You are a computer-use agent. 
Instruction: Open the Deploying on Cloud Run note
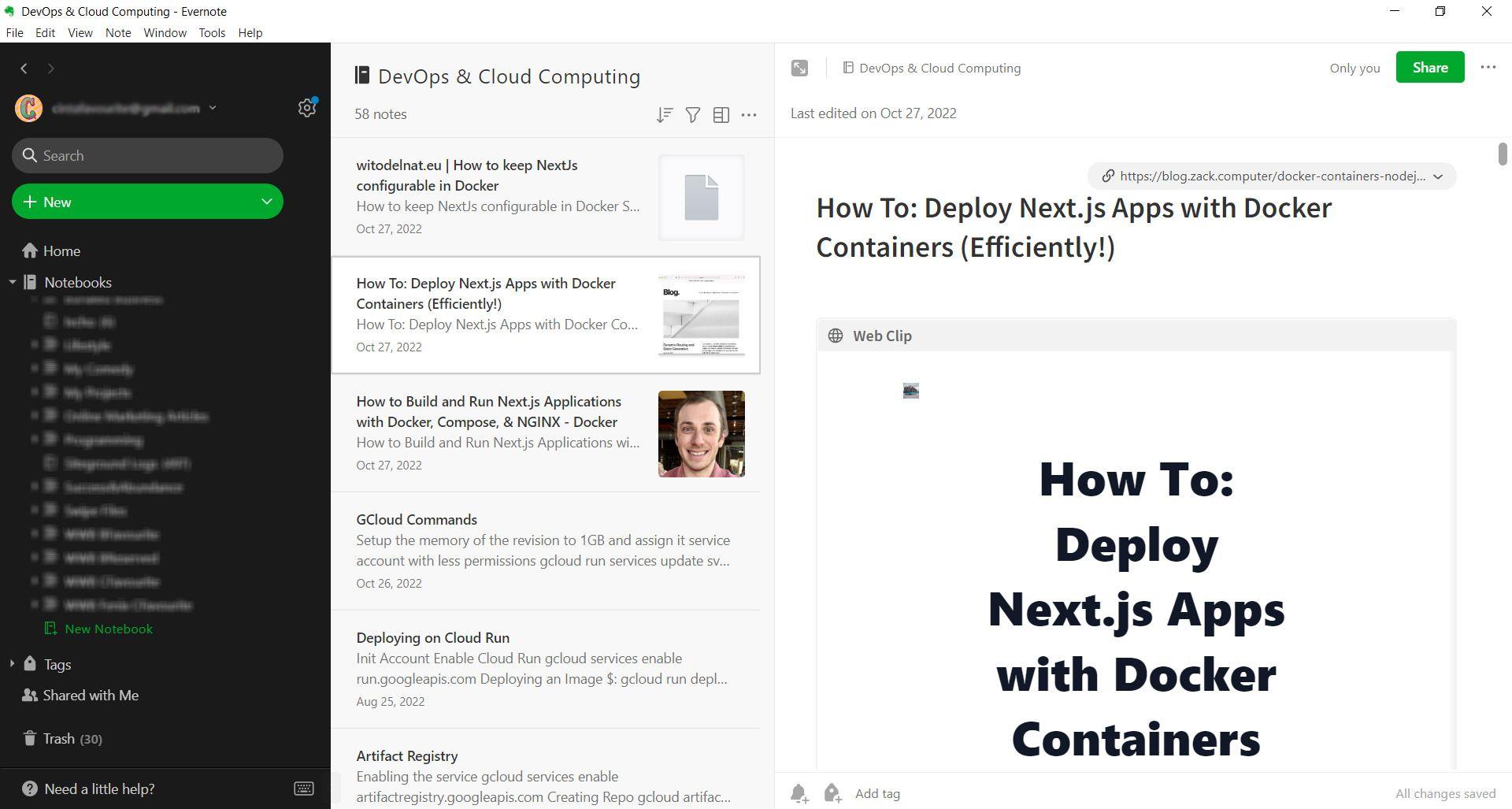546,670
